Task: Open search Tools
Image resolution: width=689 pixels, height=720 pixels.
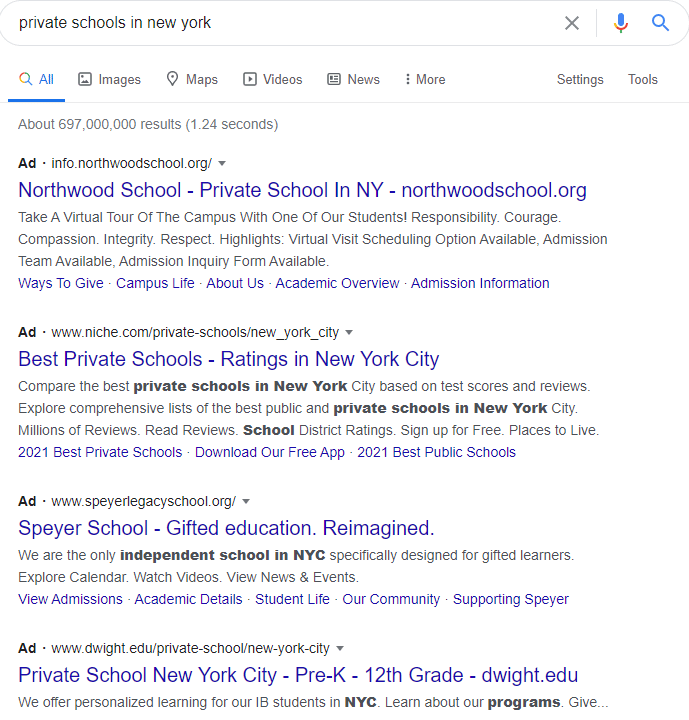Action: point(643,80)
